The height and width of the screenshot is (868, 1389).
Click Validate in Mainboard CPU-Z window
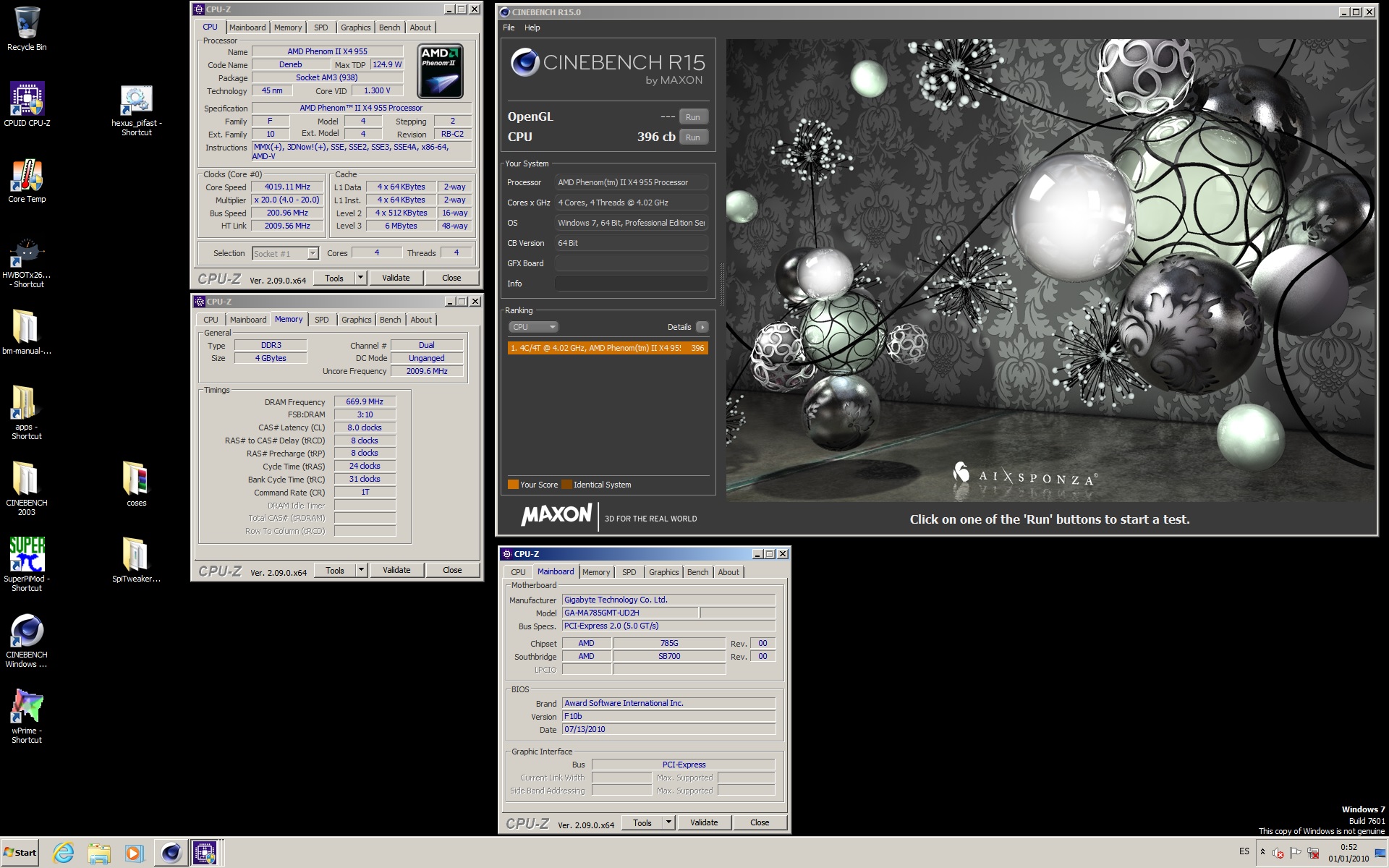pos(704,822)
